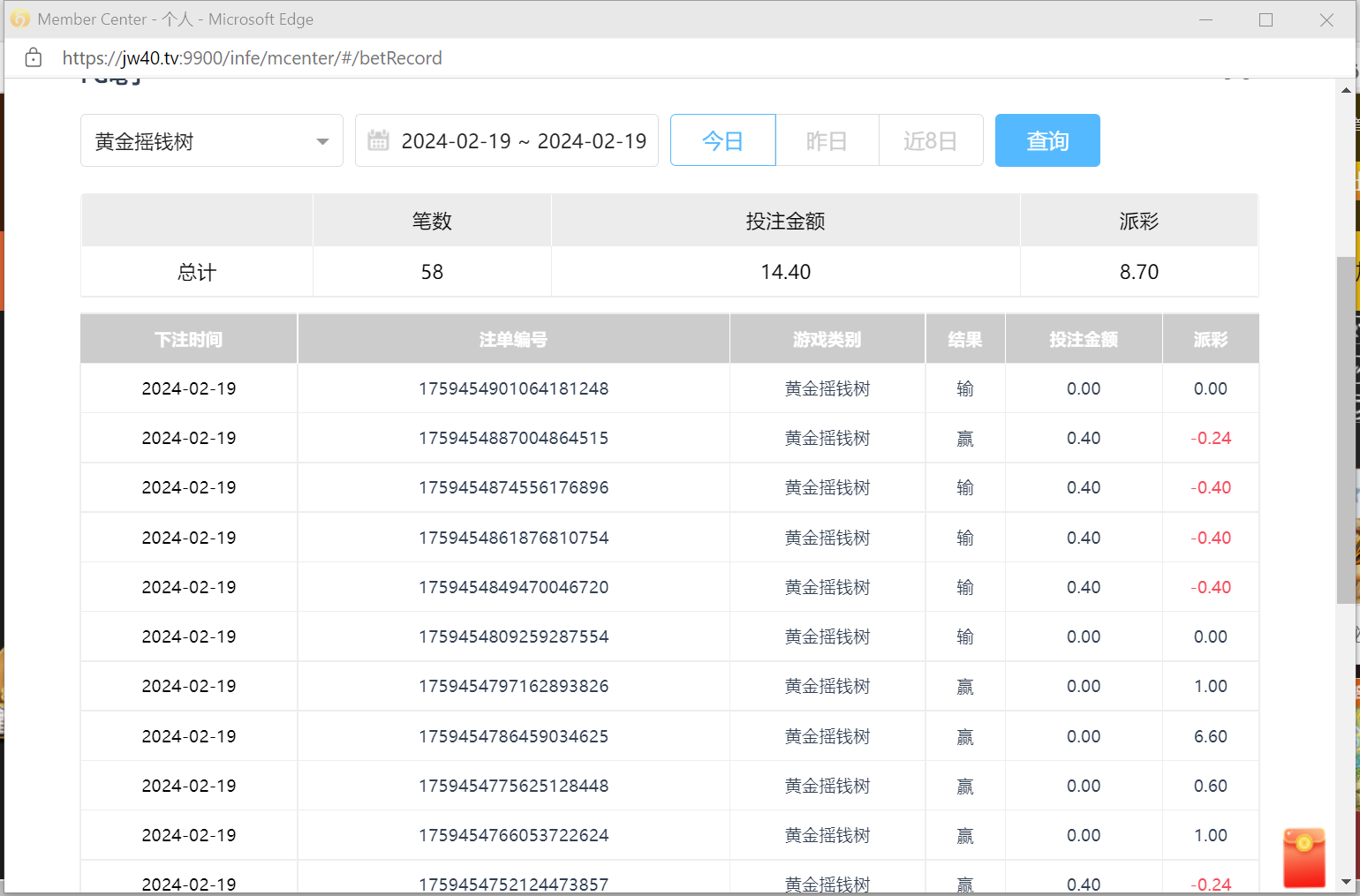
Task: Click the vertical scrollbar thumb
Action: (x=1346, y=430)
